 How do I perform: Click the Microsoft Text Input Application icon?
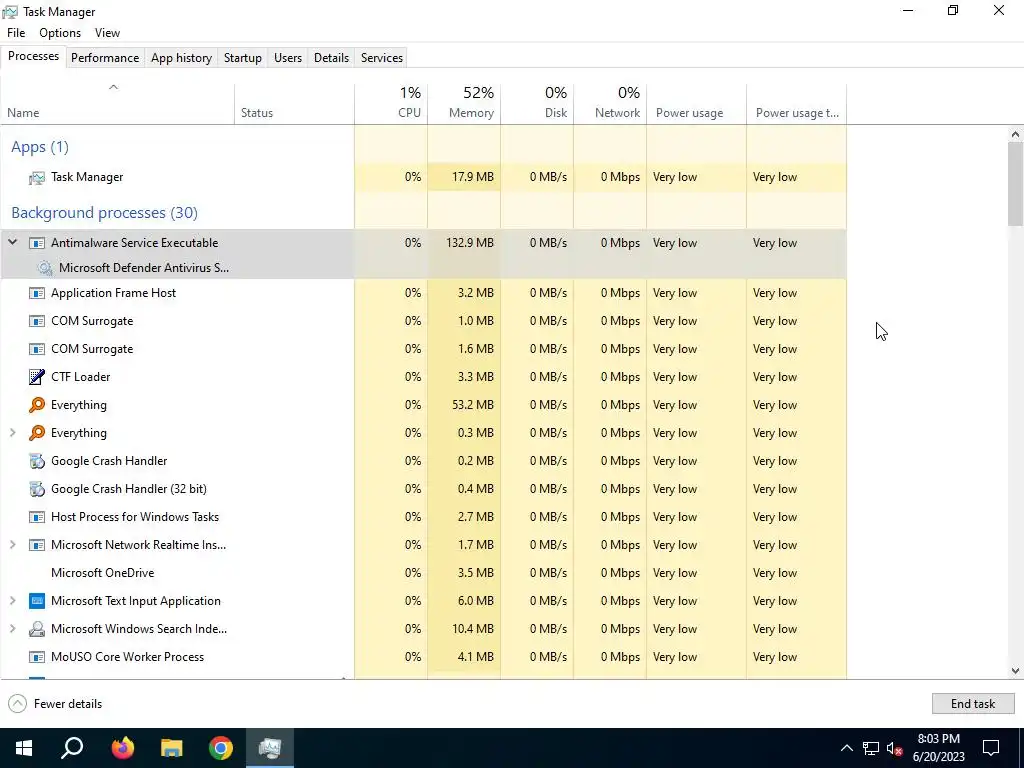37,601
